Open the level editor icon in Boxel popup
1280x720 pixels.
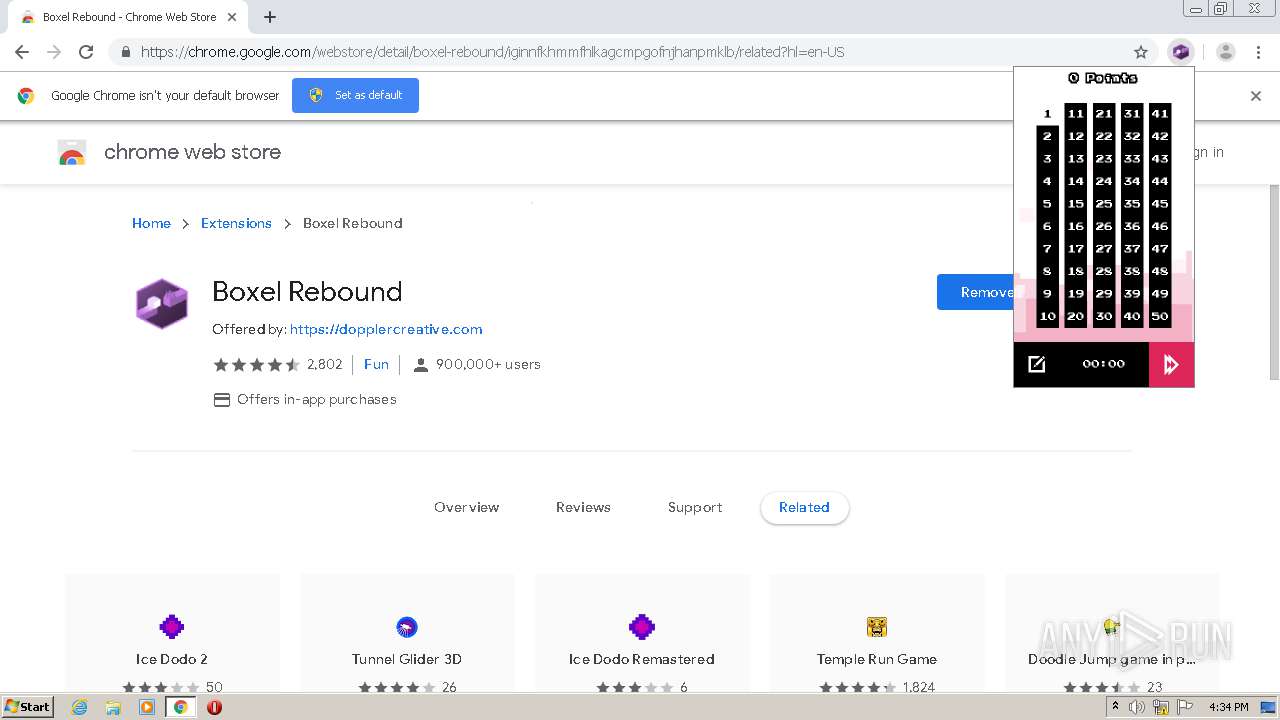pos(1037,364)
